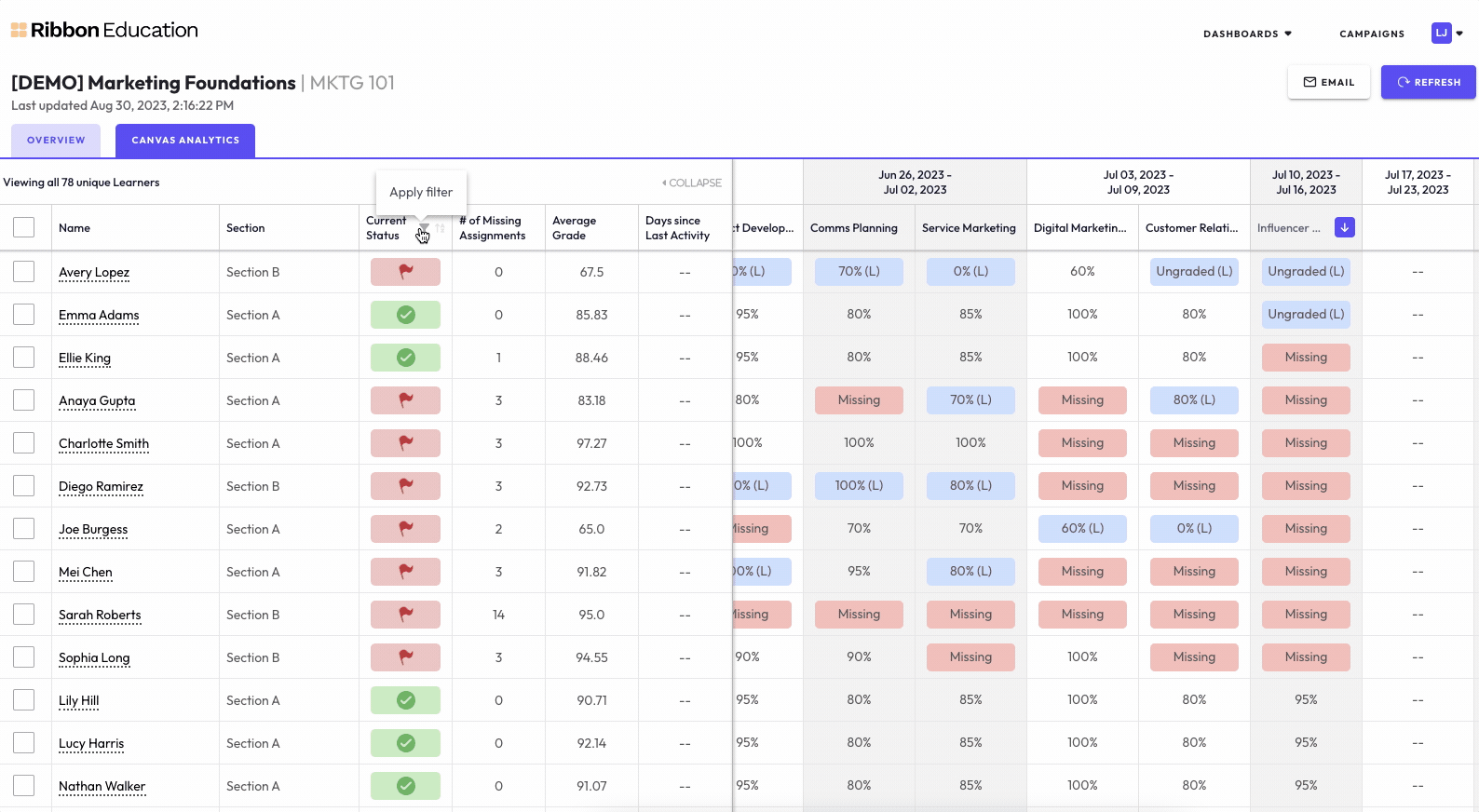
Task: Click the Current Status filter funnel icon
Action: [424, 228]
